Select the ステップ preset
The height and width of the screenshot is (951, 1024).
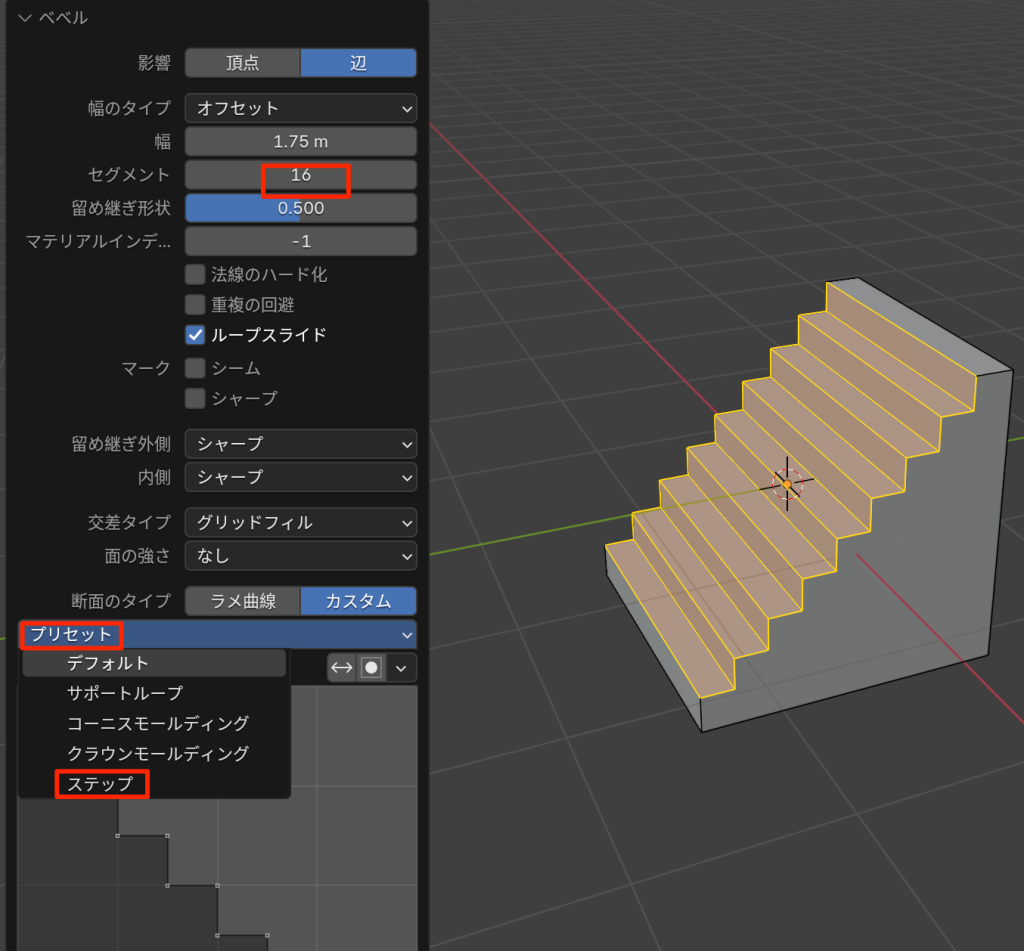(x=100, y=784)
